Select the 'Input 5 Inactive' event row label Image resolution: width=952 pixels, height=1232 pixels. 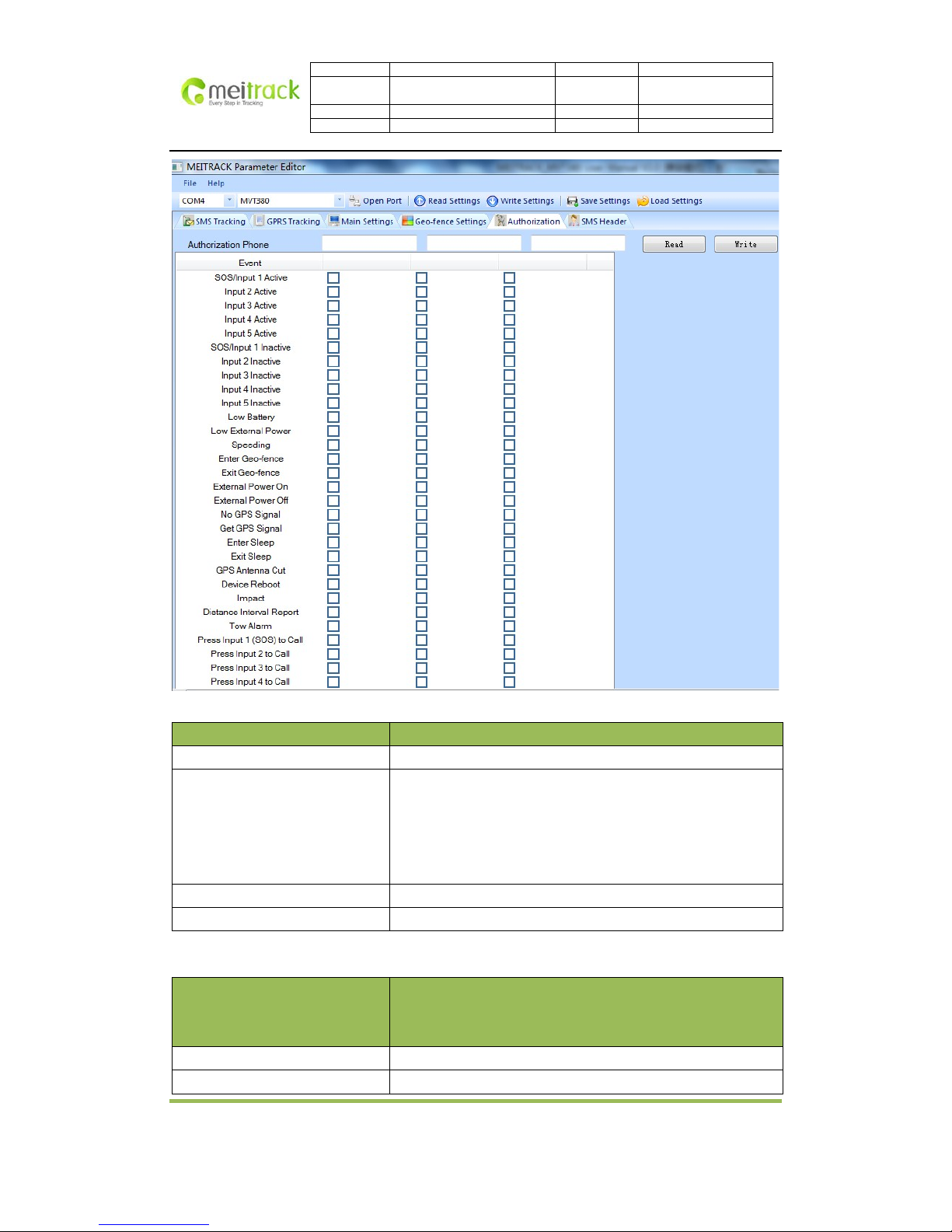point(250,403)
